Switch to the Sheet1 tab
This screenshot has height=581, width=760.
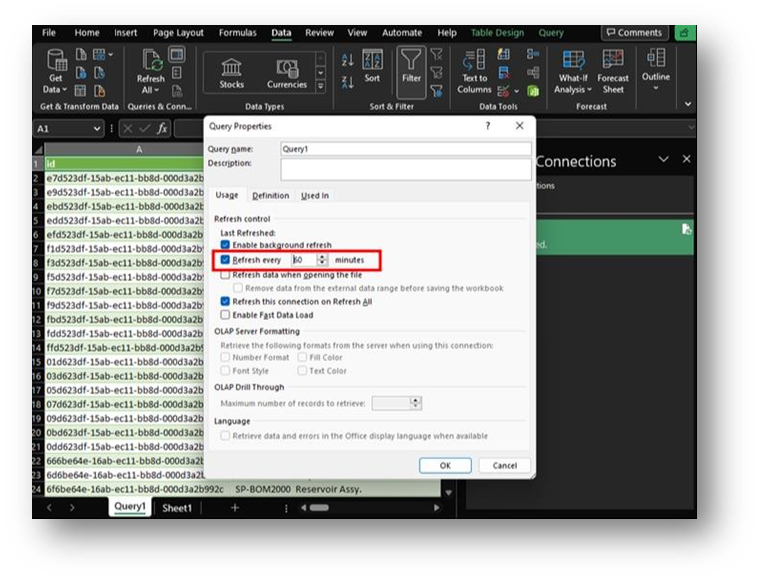click(177, 508)
